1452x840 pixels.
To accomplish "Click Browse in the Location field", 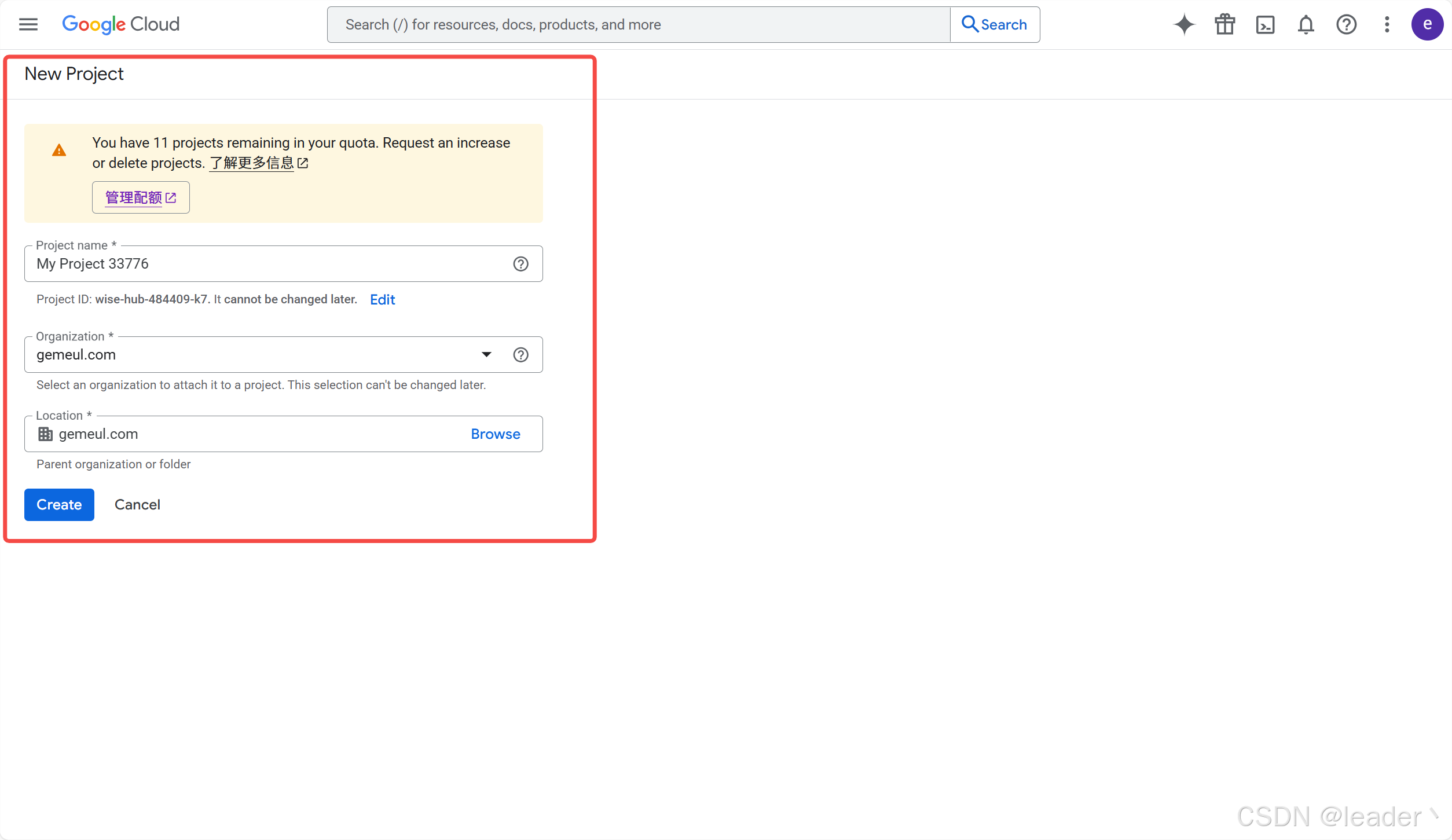I will [495, 434].
